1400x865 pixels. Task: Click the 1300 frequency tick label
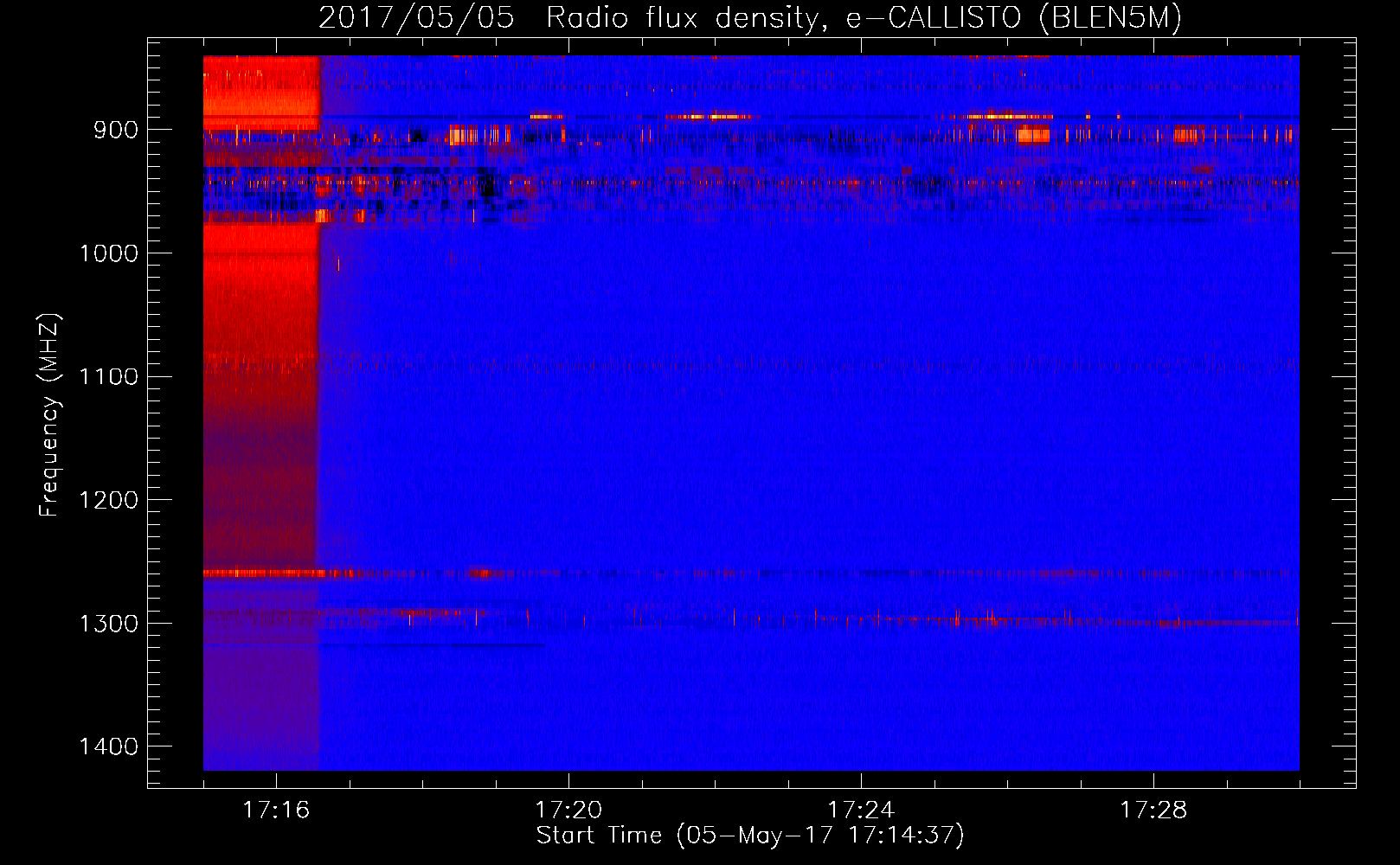(108, 624)
